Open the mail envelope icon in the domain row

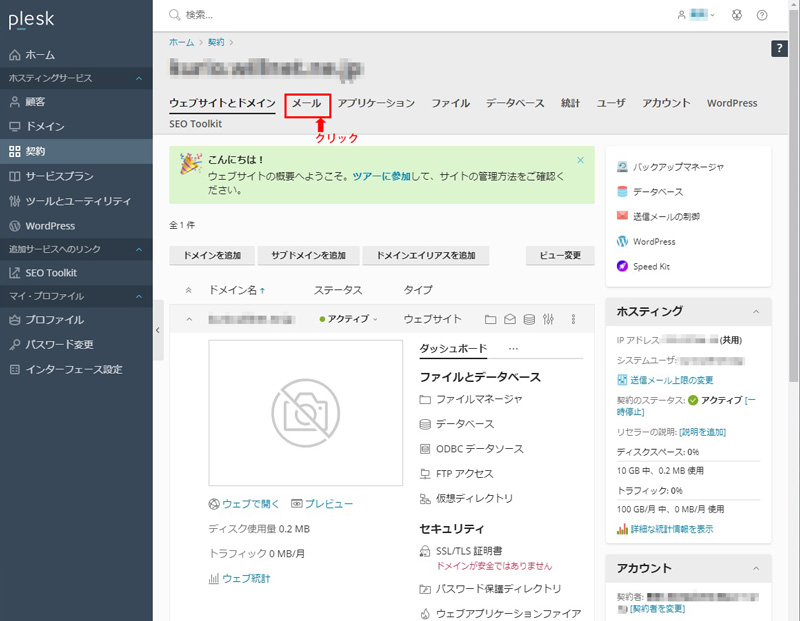click(x=510, y=320)
